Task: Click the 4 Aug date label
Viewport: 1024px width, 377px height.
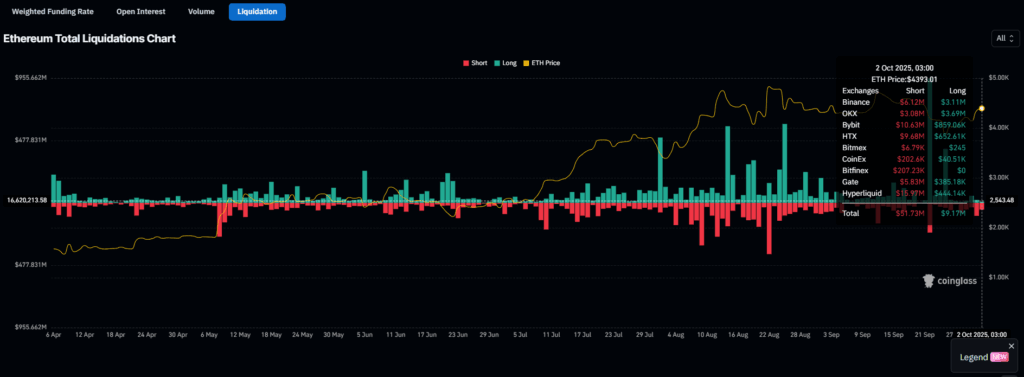Action: click(x=676, y=335)
